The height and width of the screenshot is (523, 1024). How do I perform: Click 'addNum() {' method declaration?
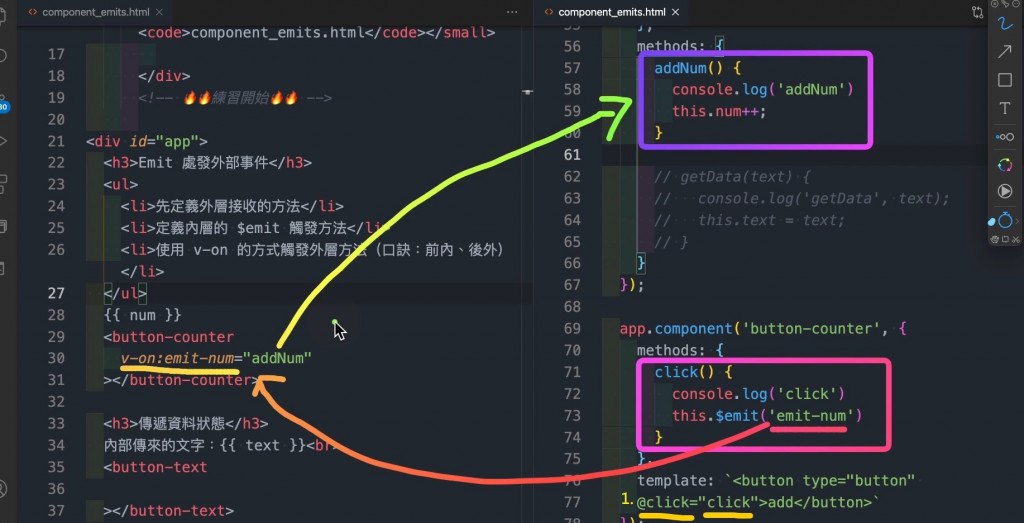[x=698, y=67]
